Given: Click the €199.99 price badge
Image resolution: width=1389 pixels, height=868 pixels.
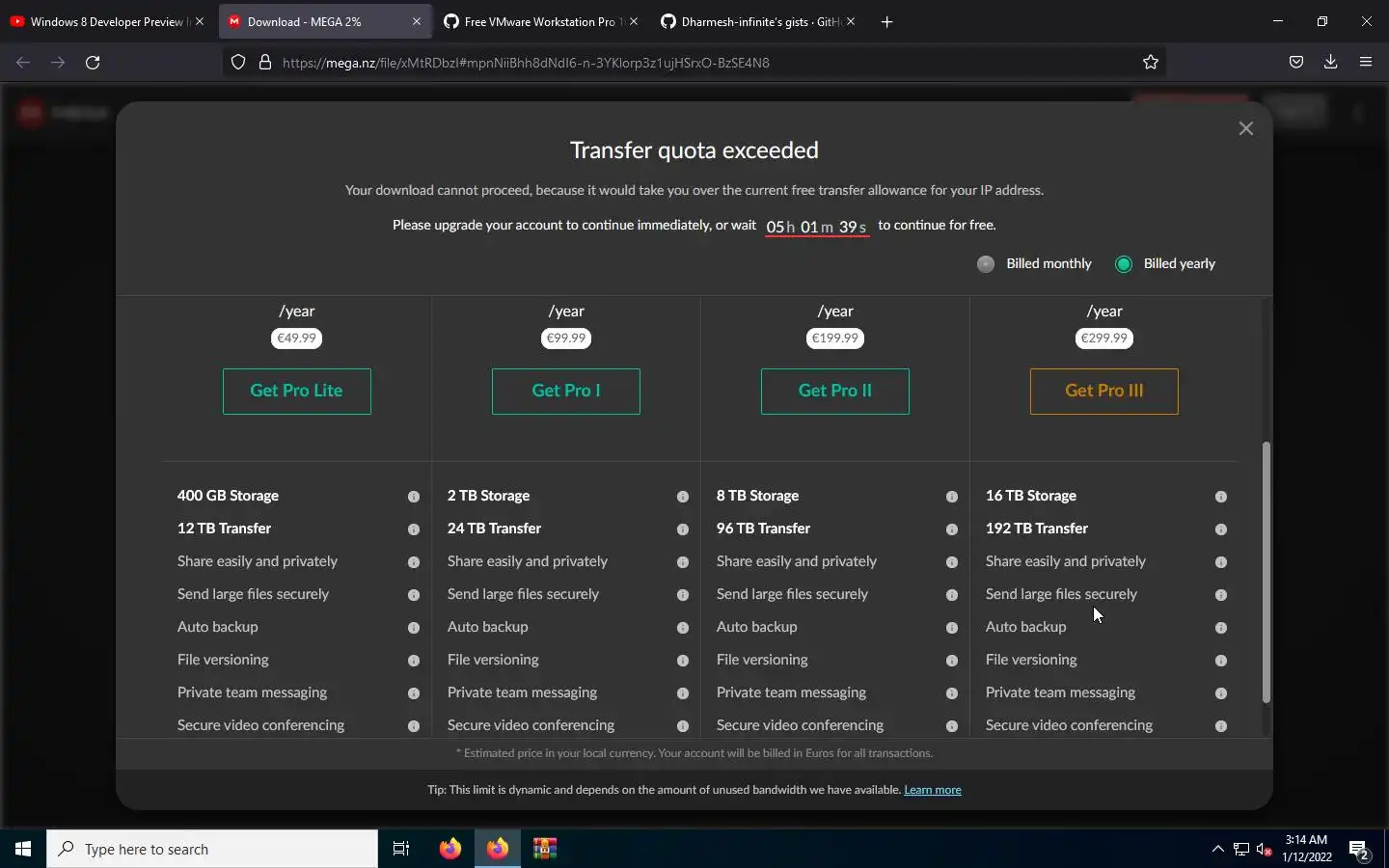Looking at the screenshot, I should pyautogui.click(x=835, y=339).
